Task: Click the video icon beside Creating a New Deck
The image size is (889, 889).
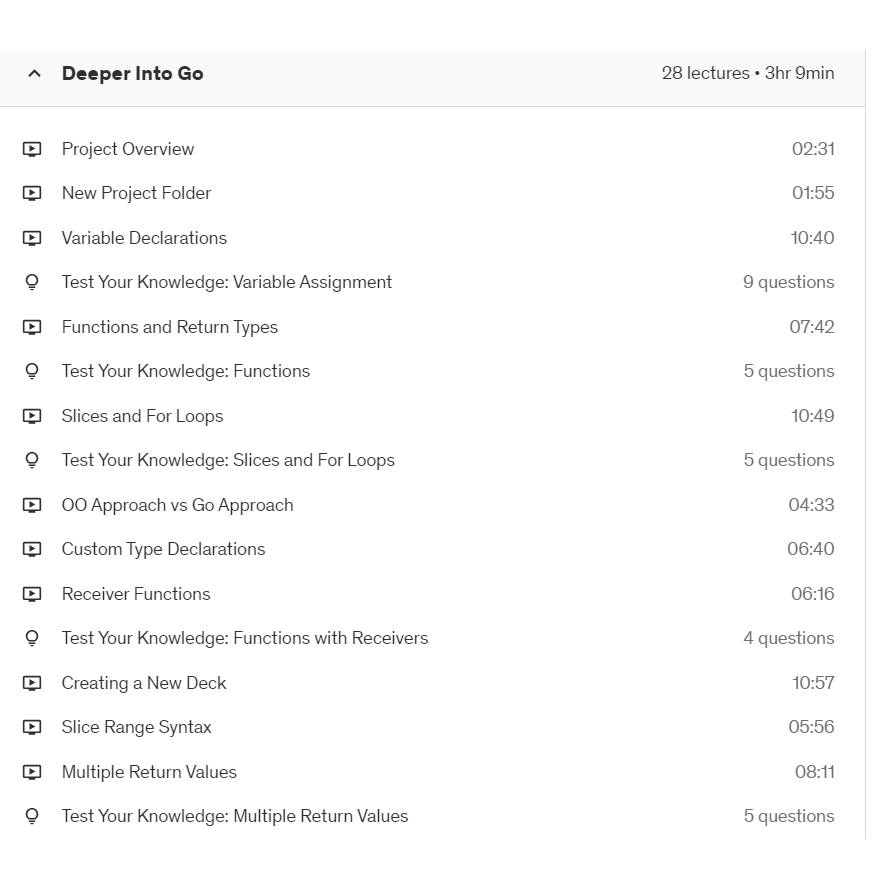Action: click(32, 683)
